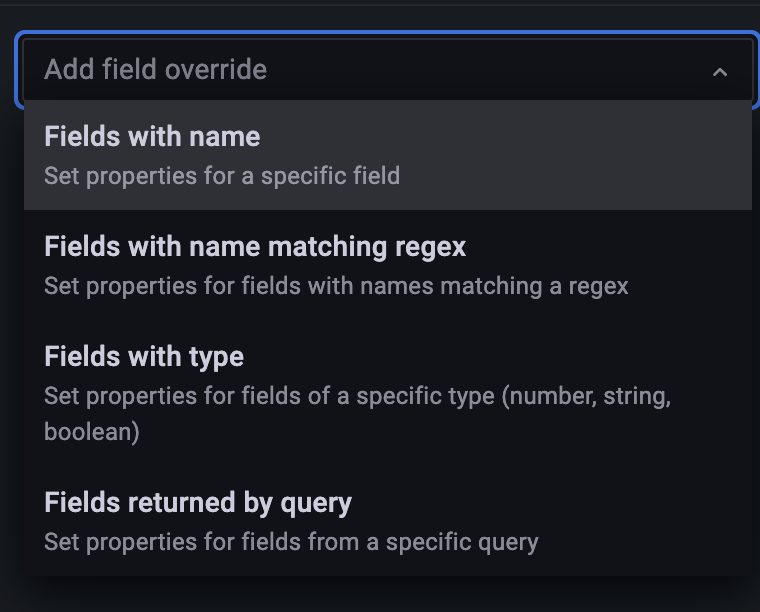The width and height of the screenshot is (760, 612).
Task: Override fields by regex name match
Action: 387,265
